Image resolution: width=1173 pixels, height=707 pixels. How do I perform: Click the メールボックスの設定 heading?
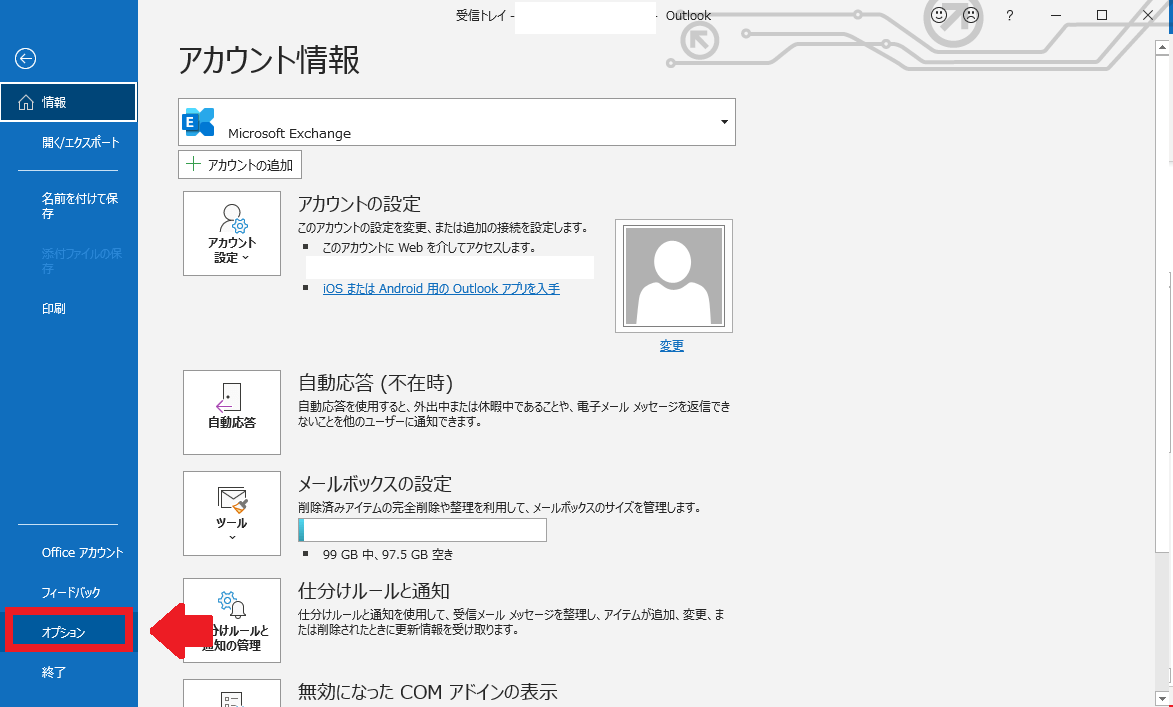[x=375, y=483]
